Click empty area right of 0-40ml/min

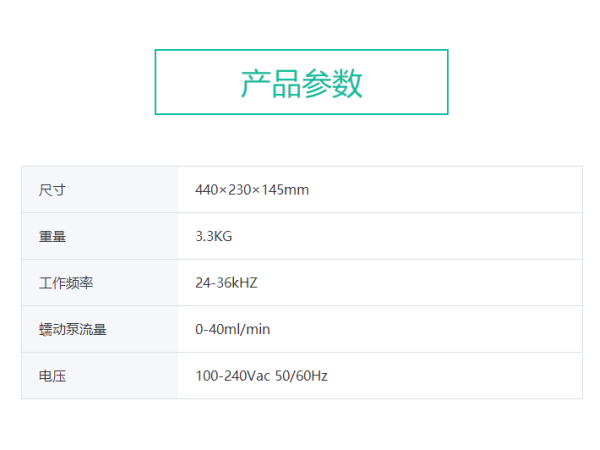tap(425, 329)
